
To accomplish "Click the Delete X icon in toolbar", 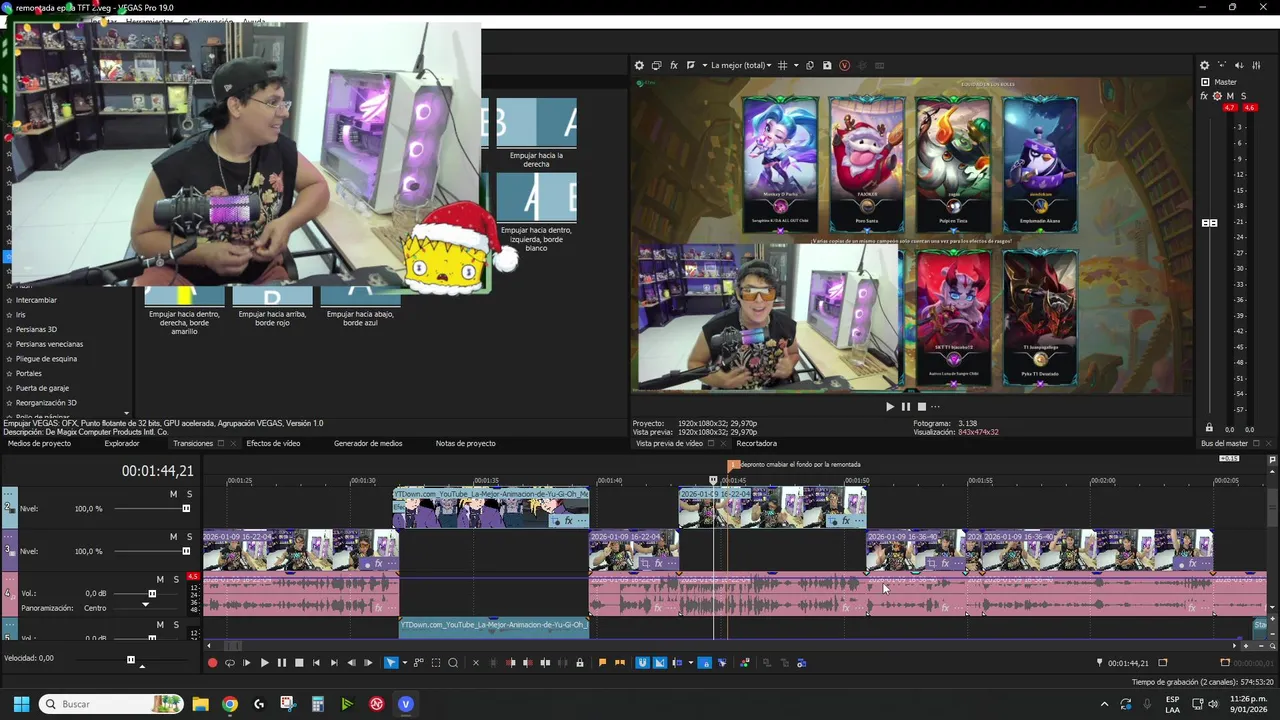I will (476, 662).
